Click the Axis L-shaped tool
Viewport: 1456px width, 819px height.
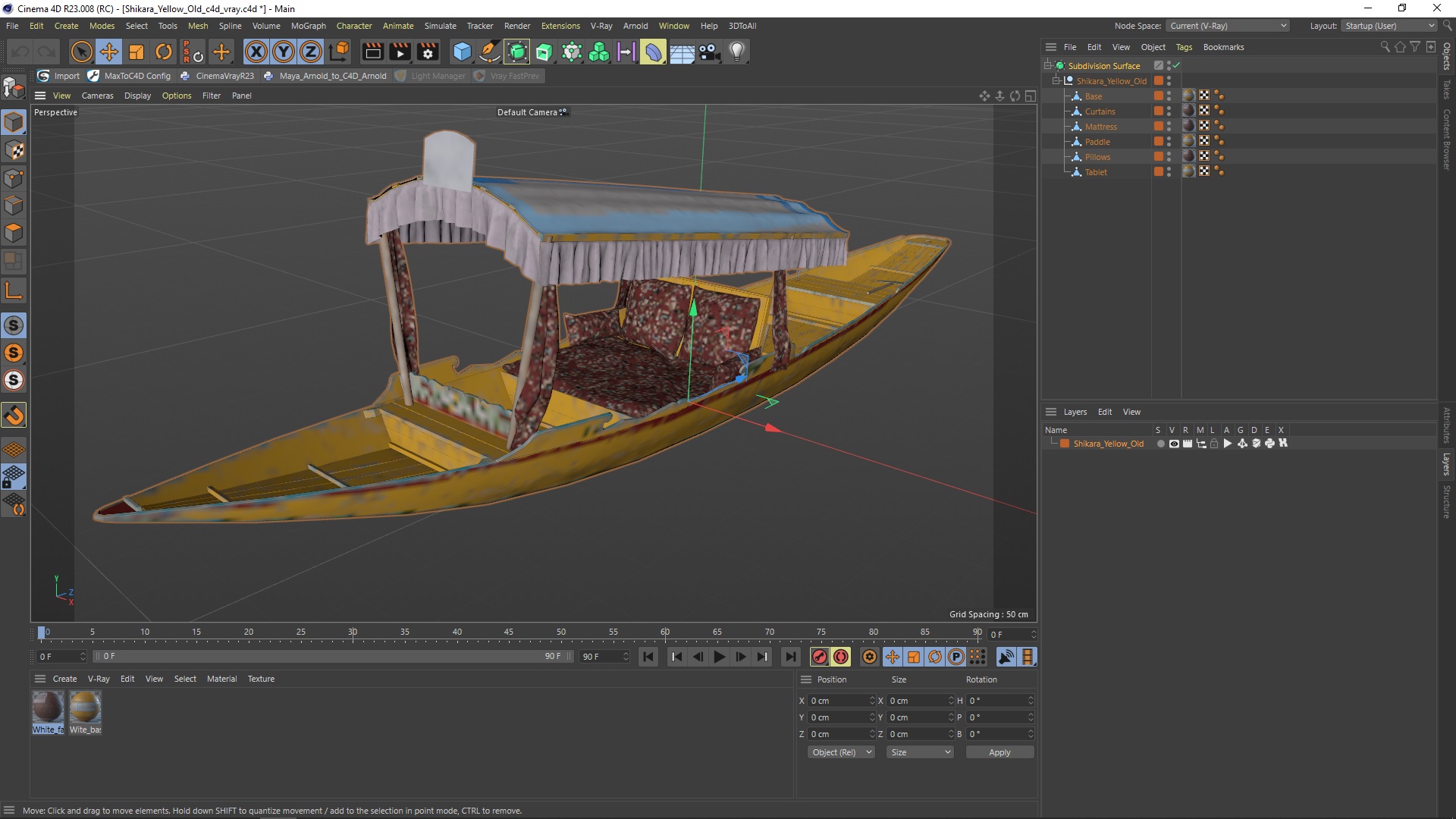click(14, 290)
